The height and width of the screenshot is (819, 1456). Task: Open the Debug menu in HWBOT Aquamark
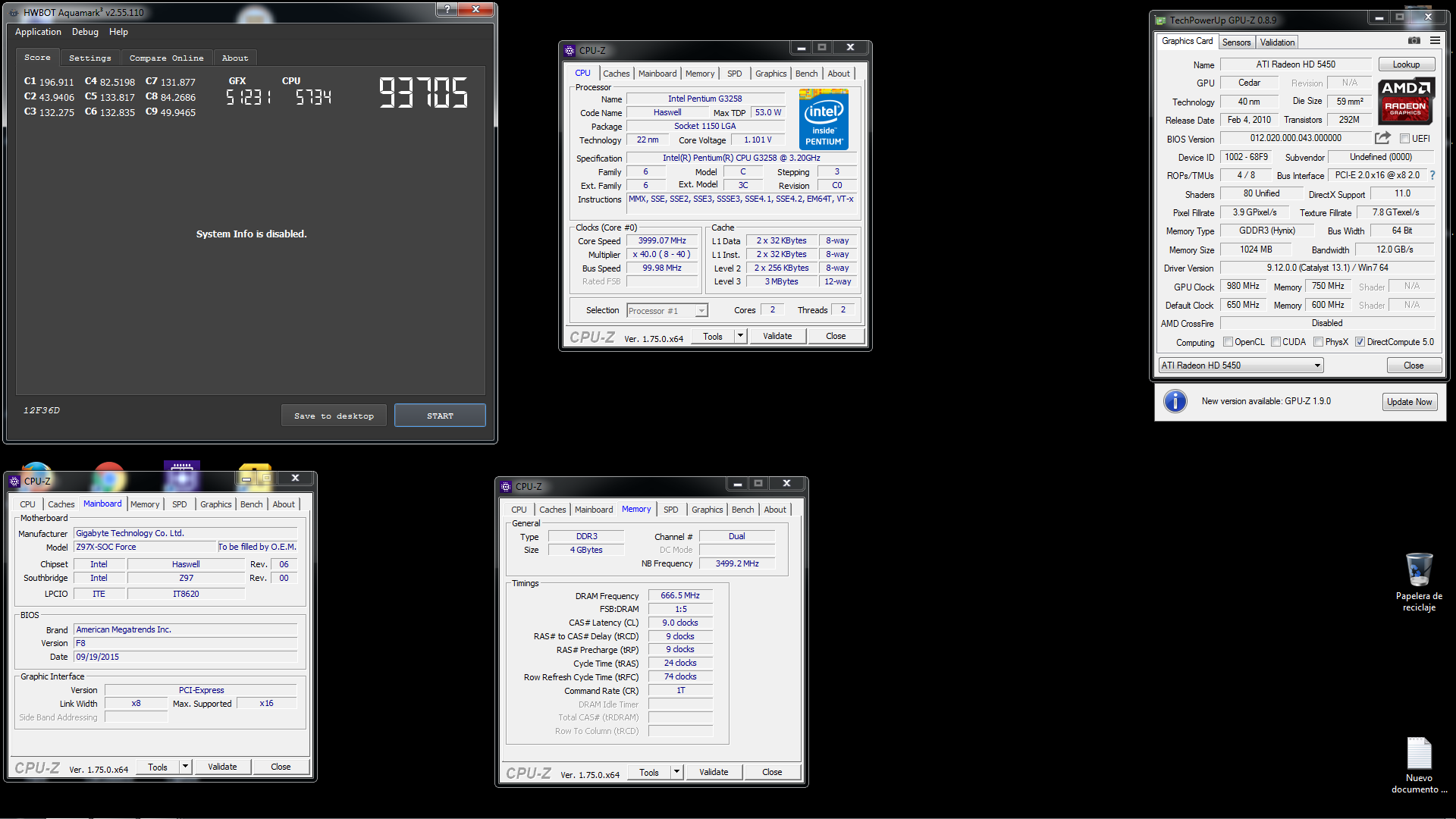coord(85,32)
